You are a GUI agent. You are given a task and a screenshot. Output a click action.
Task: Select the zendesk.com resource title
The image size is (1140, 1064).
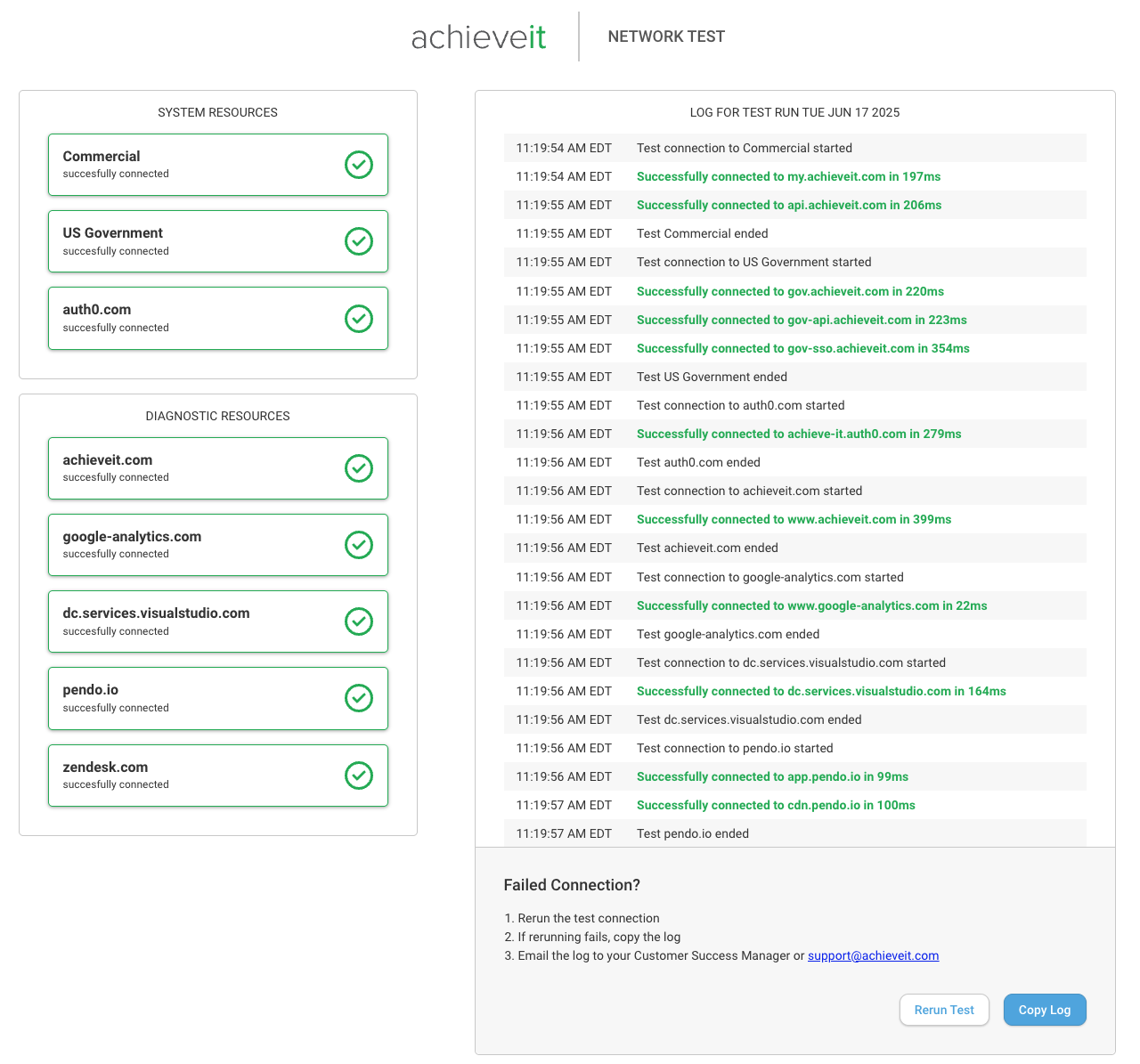105,767
